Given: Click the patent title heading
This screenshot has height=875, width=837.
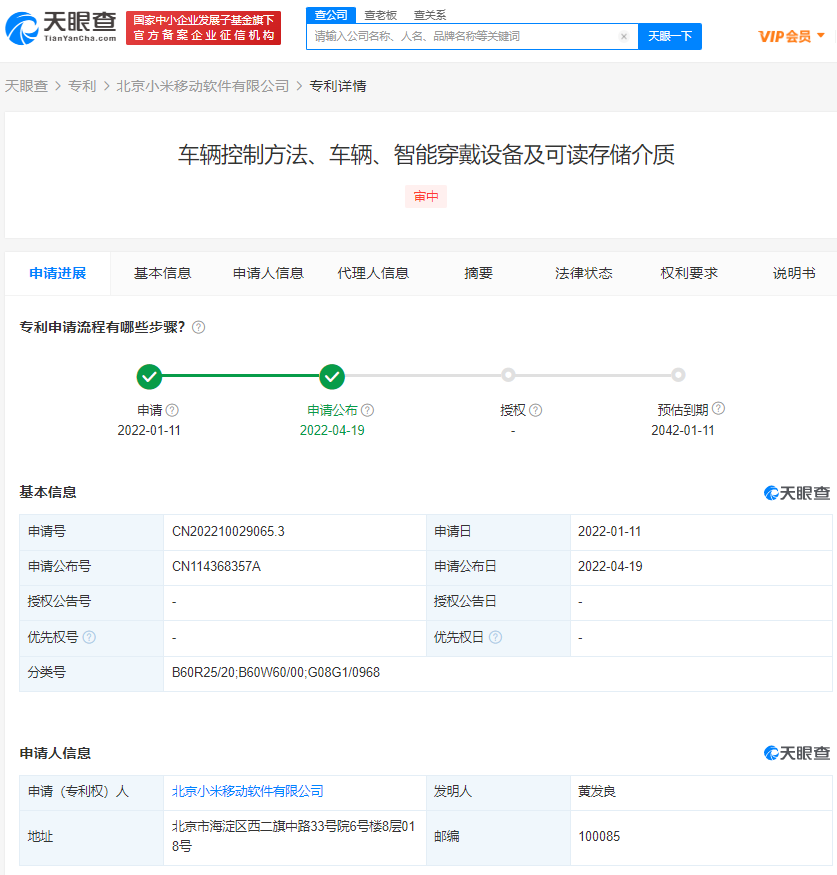Looking at the screenshot, I should click(426, 155).
